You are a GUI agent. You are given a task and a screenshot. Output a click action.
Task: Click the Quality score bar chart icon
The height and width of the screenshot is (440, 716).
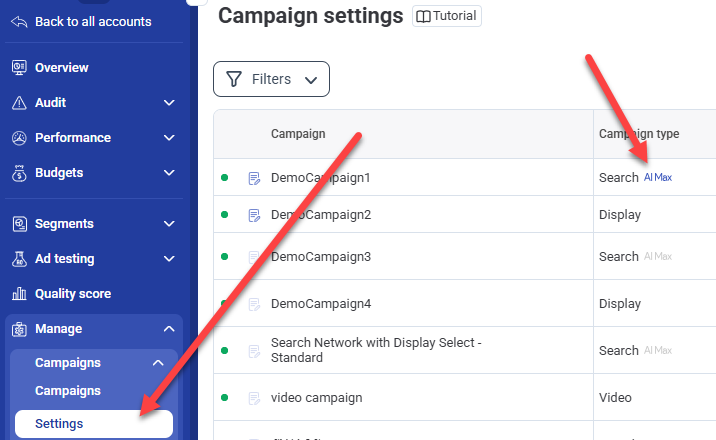[18, 294]
